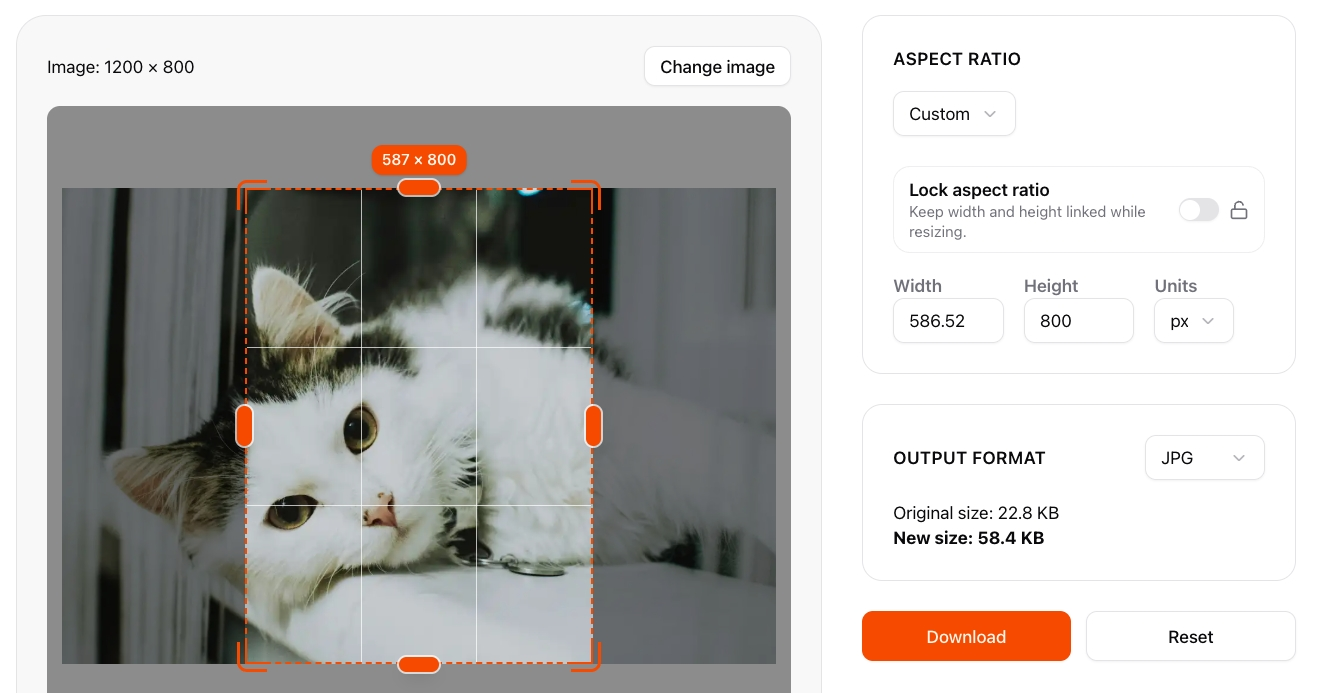Click the bottom crop edge handle

(419, 664)
